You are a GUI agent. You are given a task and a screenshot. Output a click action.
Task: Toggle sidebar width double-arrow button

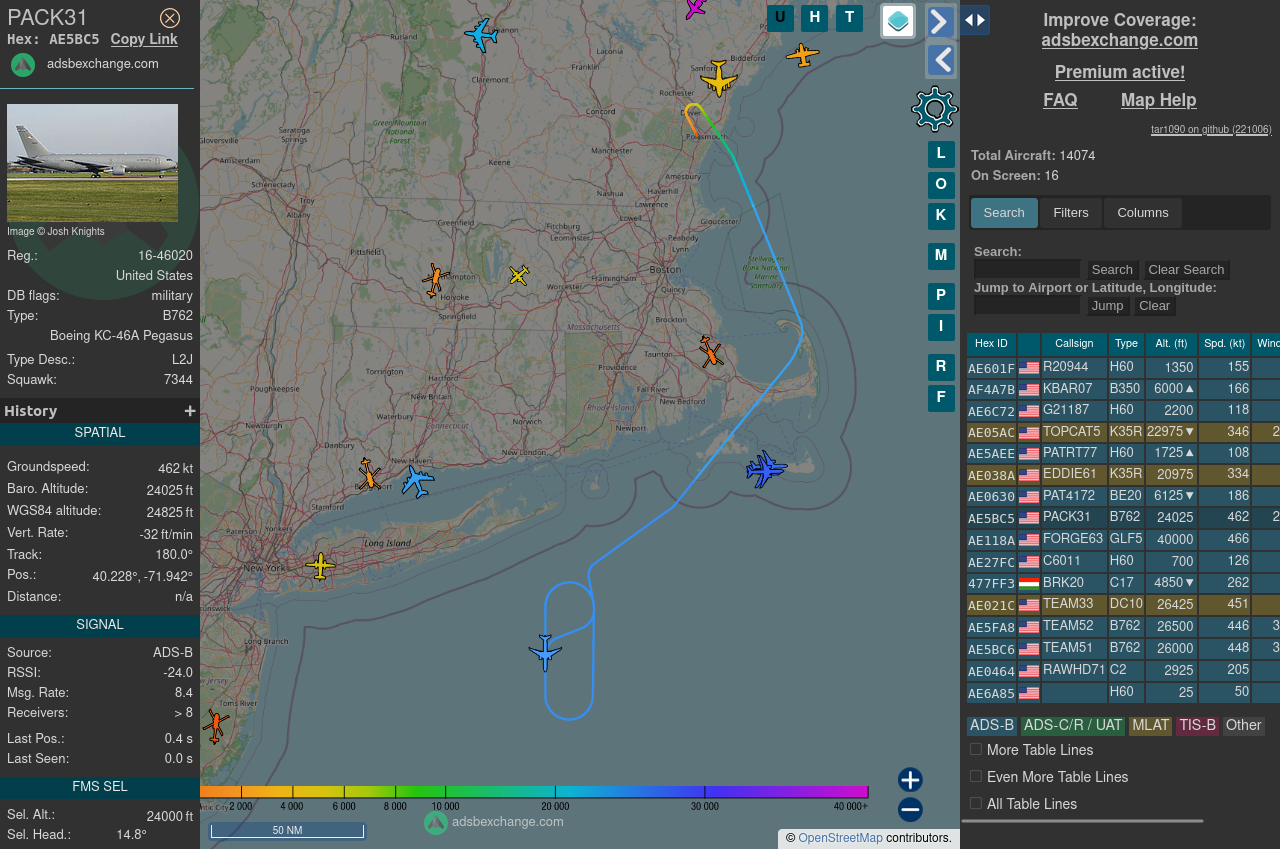click(976, 20)
